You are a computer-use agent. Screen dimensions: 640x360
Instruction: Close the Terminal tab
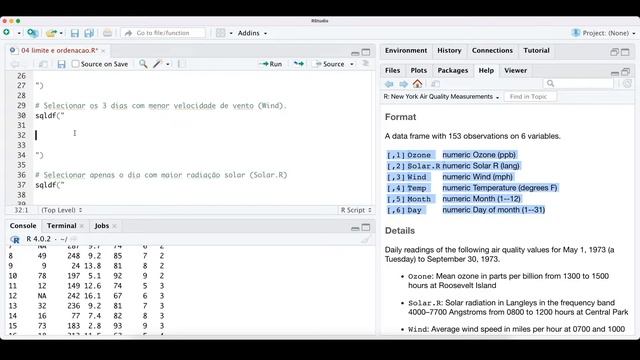pyautogui.click(x=82, y=226)
